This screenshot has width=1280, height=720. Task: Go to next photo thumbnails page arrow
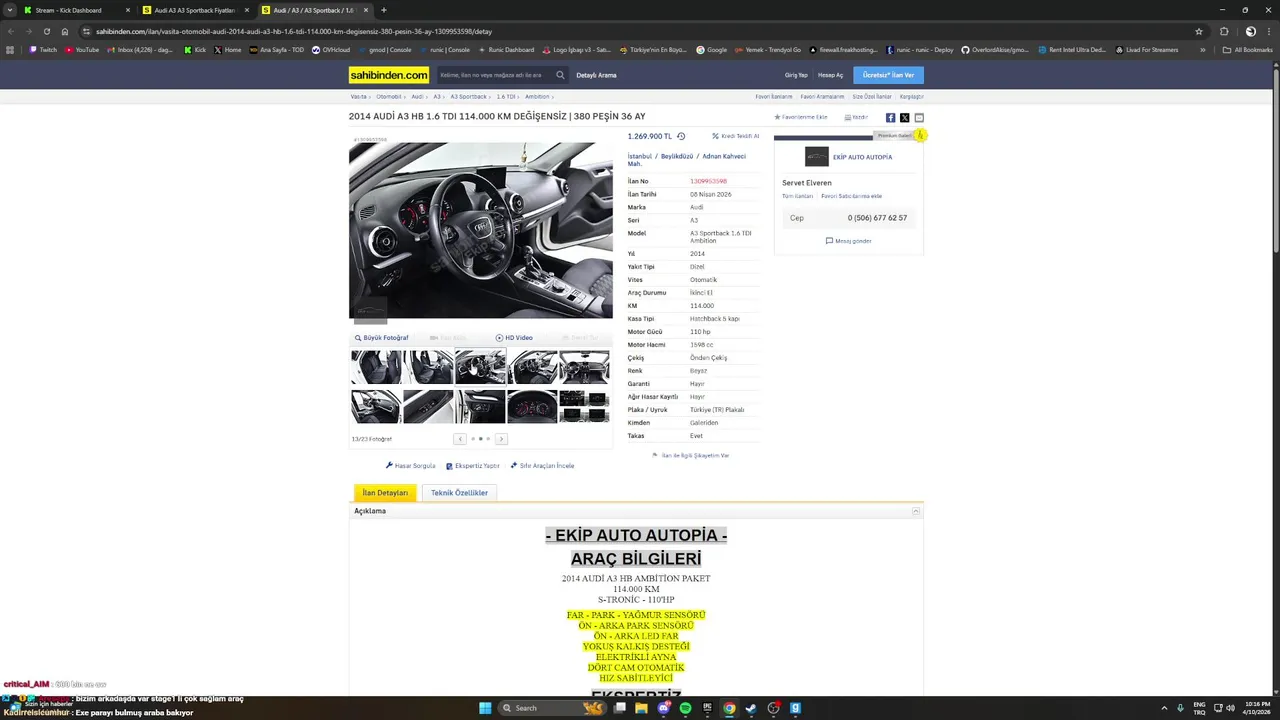[501, 439]
